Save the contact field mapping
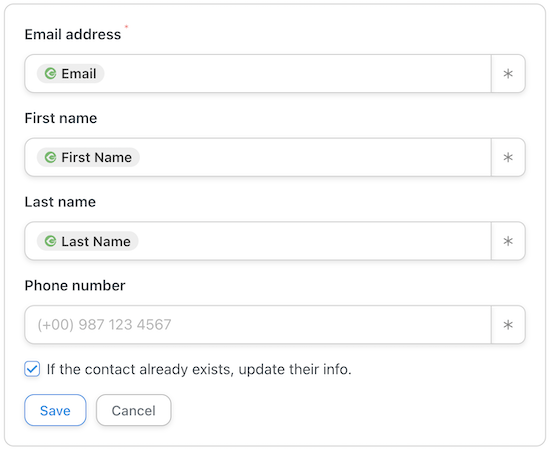 pyautogui.click(x=55, y=410)
